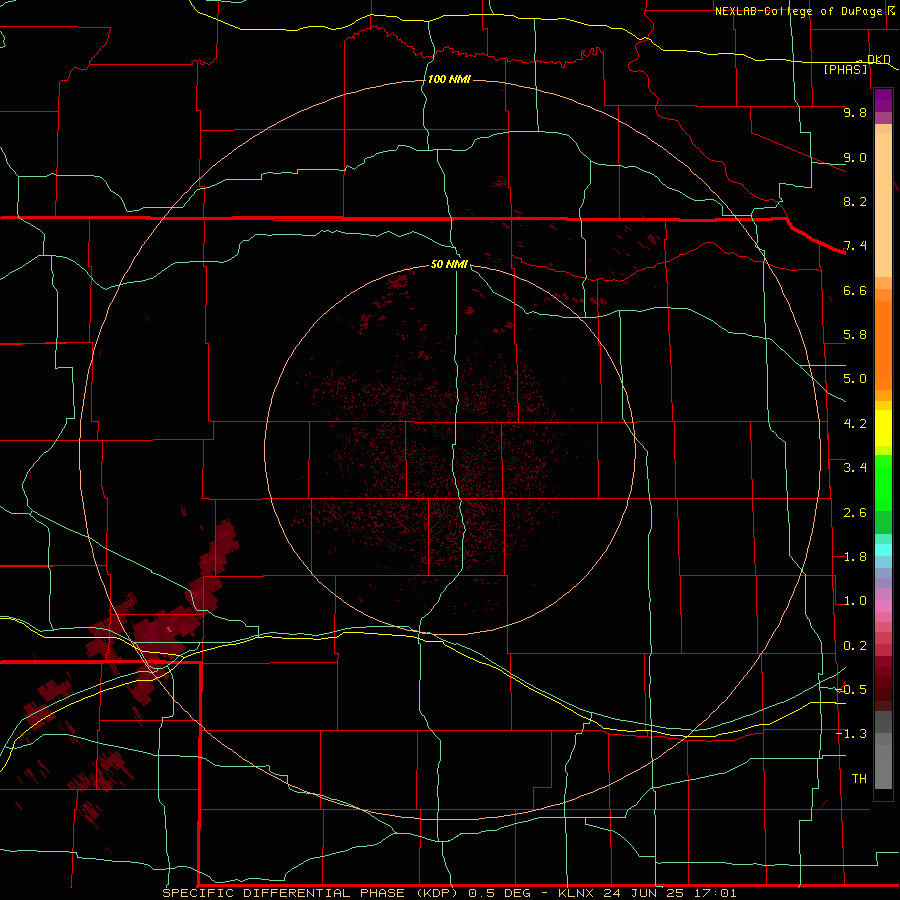Image resolution: width=900 pixels, height=900 pixels.
Task: Click the KLNX station identifier in the caption
Action: (577, 893)
